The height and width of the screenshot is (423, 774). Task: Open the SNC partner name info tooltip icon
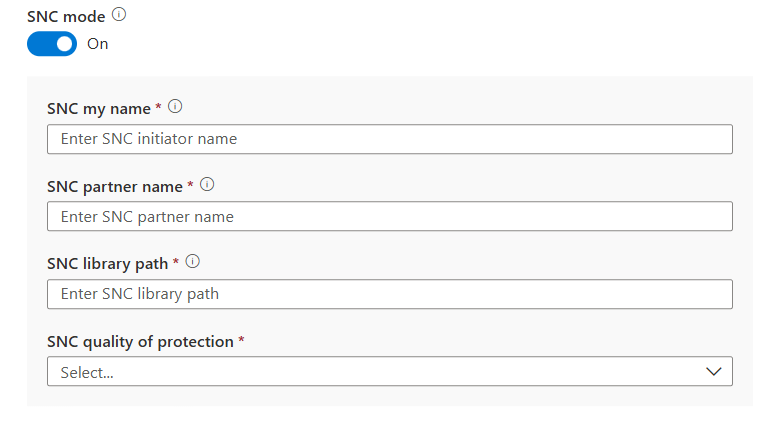207,185
